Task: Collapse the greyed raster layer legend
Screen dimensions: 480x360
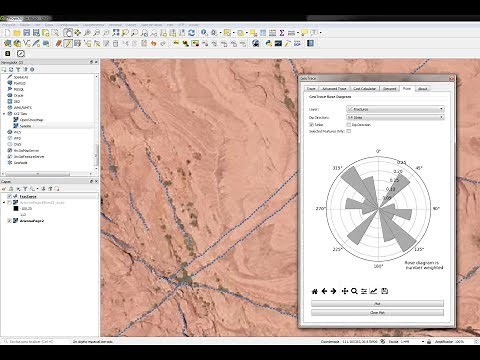Action: 4,203
